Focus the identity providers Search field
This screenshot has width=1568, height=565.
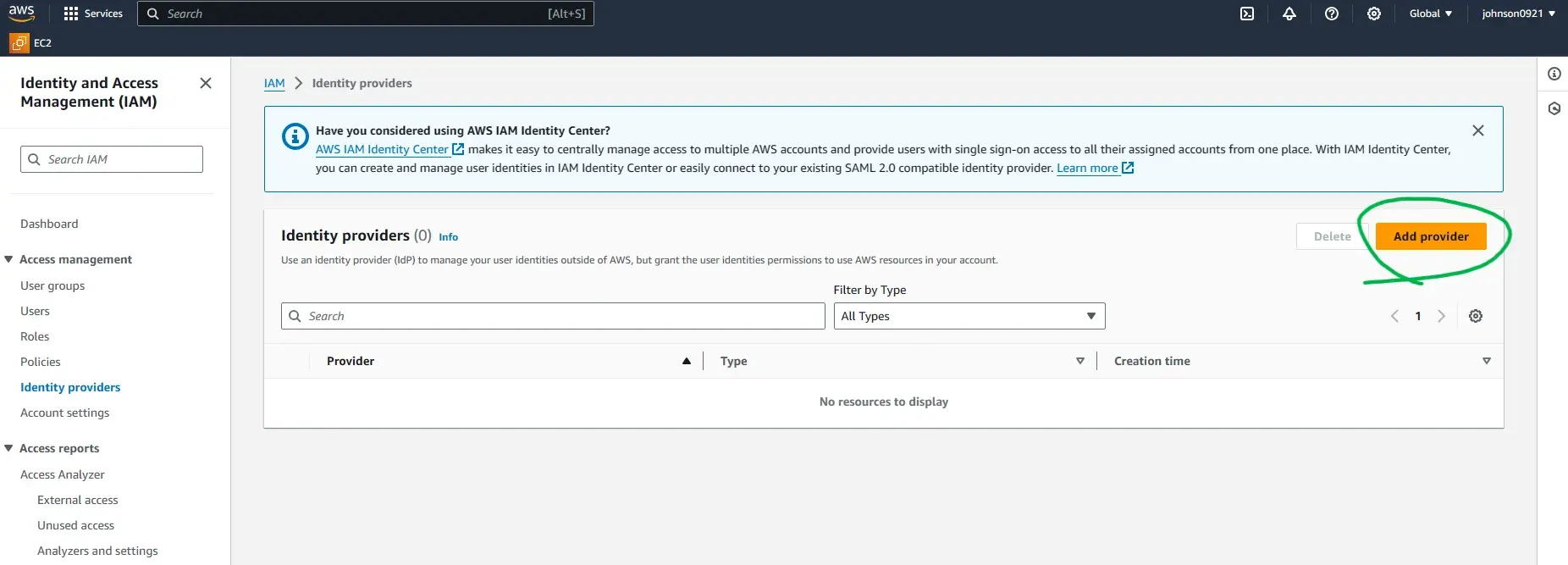[x=553, y=316]
